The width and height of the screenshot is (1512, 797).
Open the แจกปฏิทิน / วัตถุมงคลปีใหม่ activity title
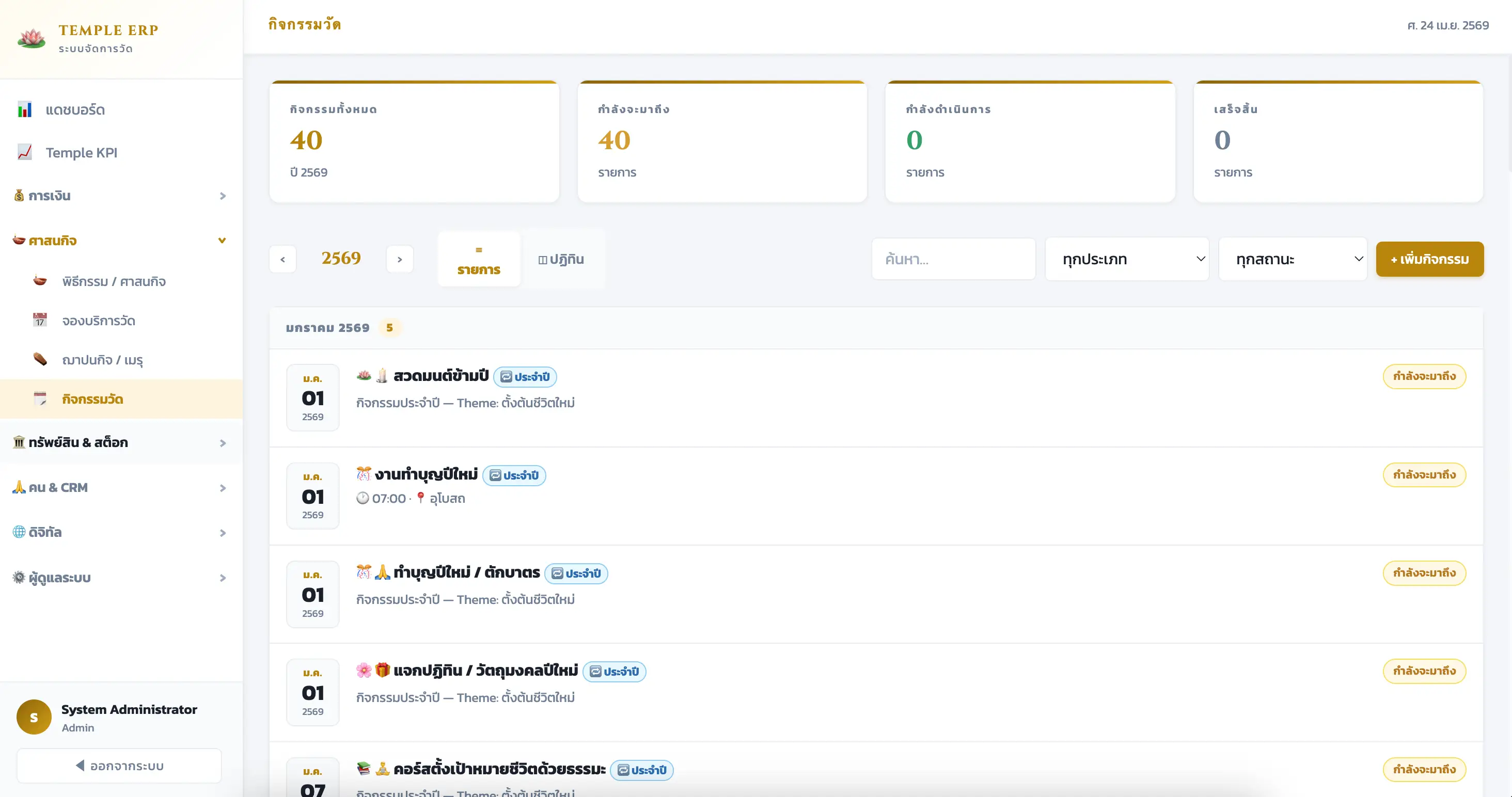coord(485,670)
